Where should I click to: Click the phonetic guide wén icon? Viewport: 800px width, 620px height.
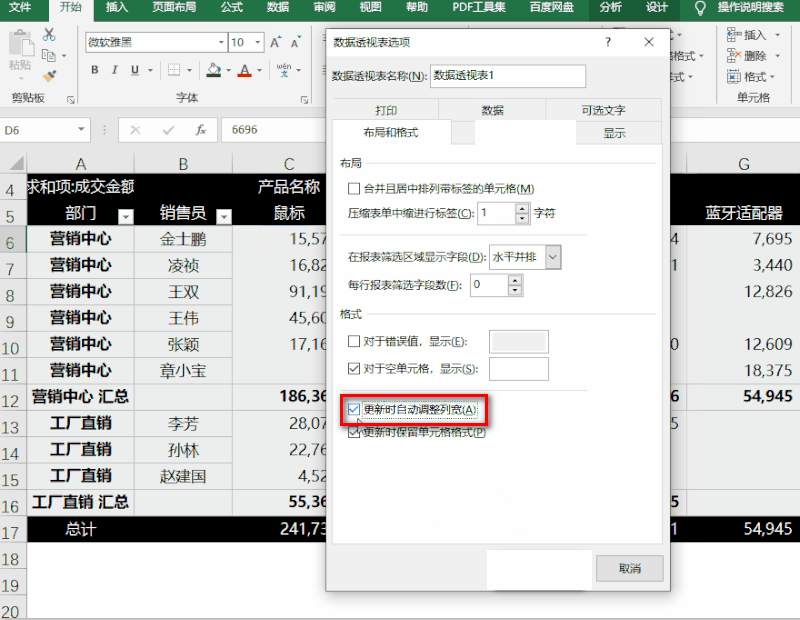(x=284, y=70)
